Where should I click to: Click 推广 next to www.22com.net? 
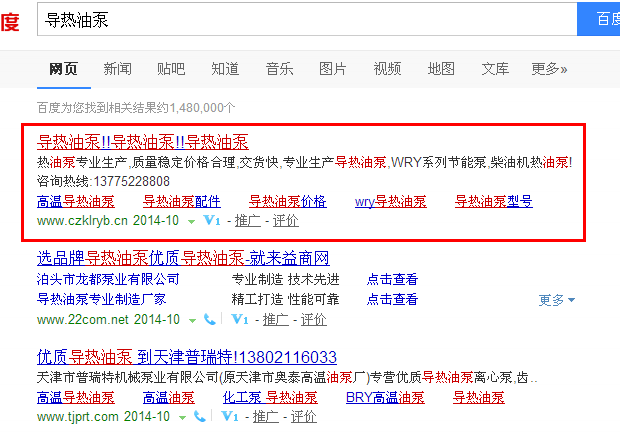(276, 319)
